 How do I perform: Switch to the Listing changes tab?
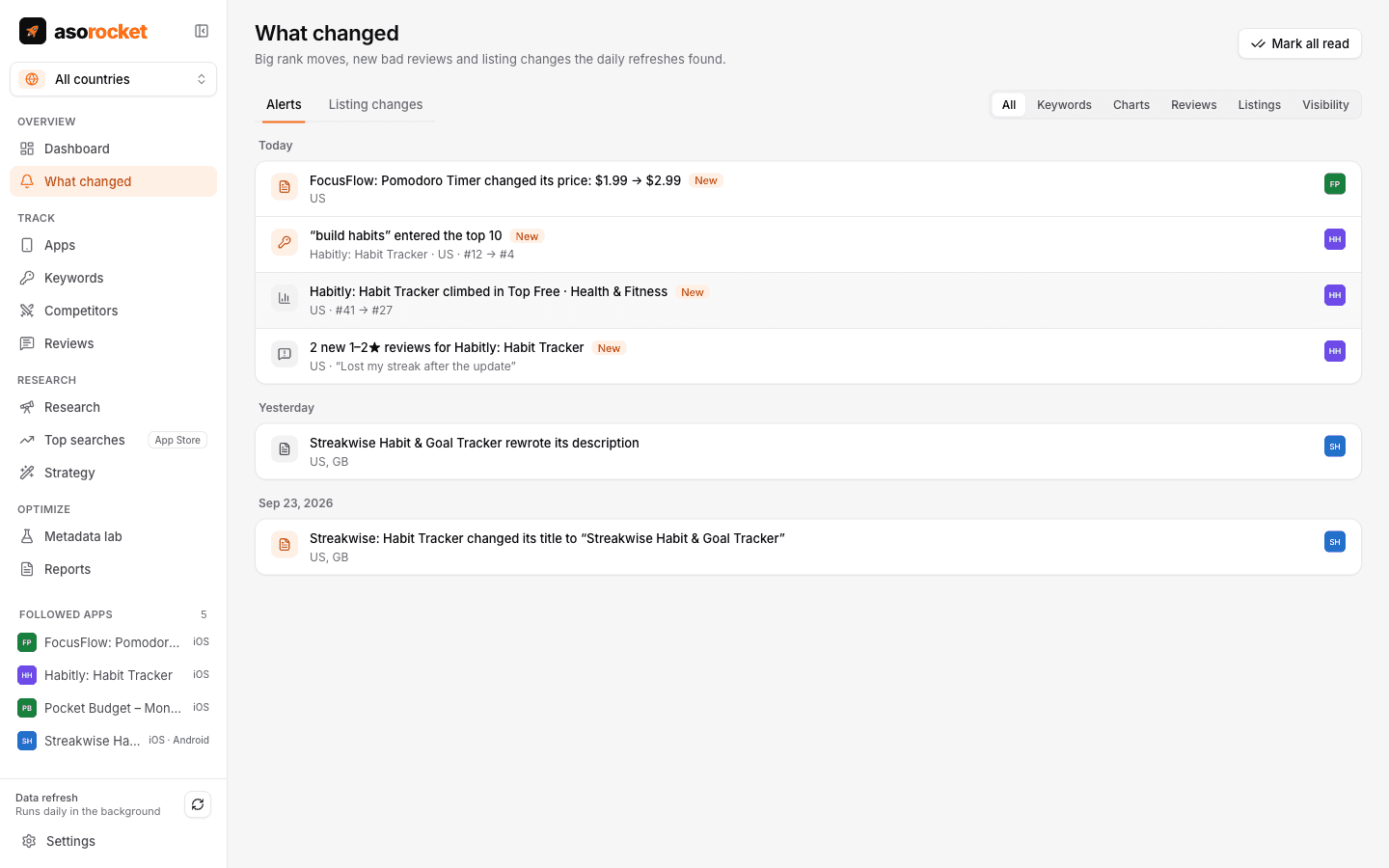point(375,104)
